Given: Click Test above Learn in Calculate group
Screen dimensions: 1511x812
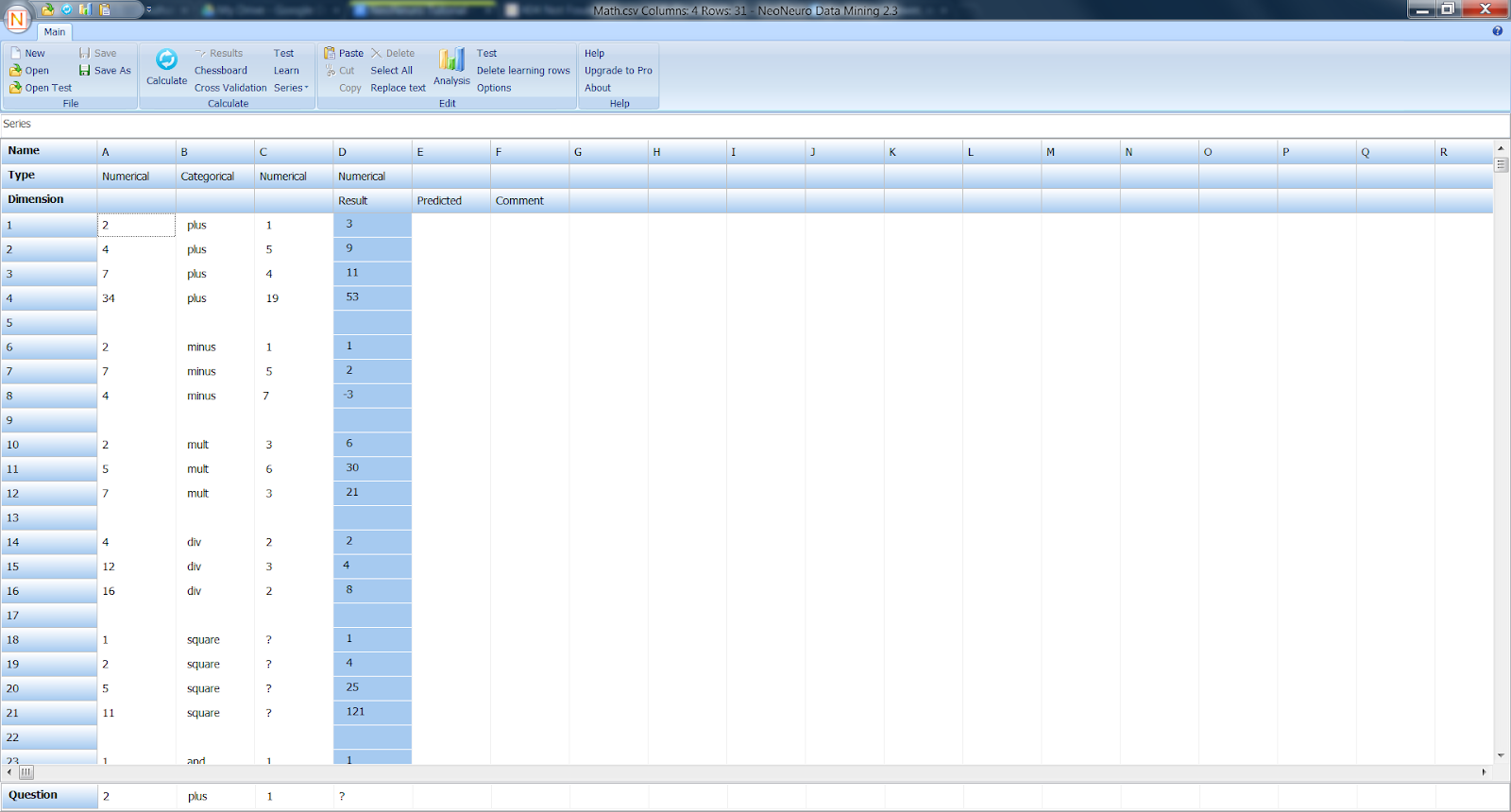Looking at the screenshot, I should coord(283,54).
